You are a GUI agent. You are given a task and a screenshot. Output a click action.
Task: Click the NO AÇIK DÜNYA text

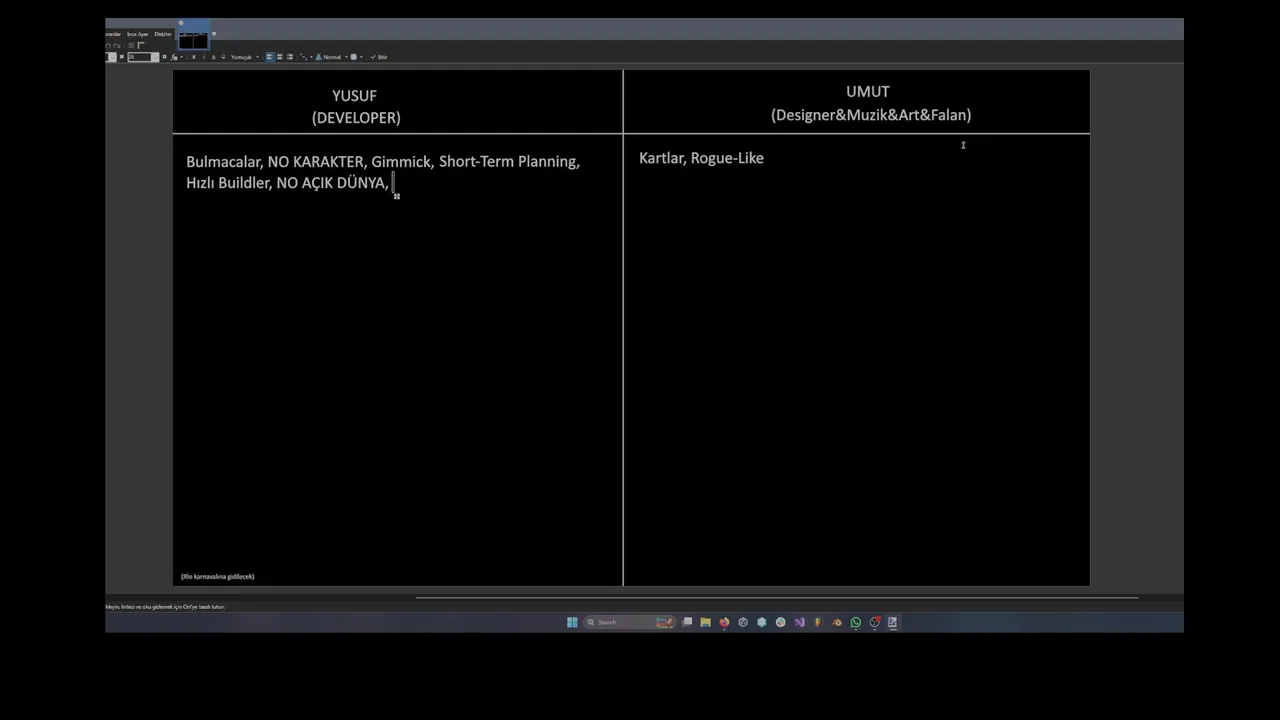coord(332,183)
